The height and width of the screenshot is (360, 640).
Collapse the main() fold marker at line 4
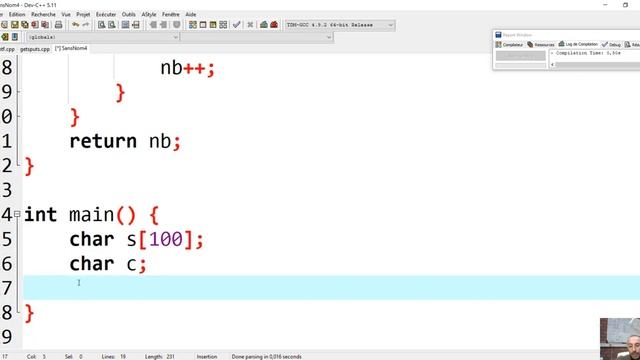coord(17,213)
